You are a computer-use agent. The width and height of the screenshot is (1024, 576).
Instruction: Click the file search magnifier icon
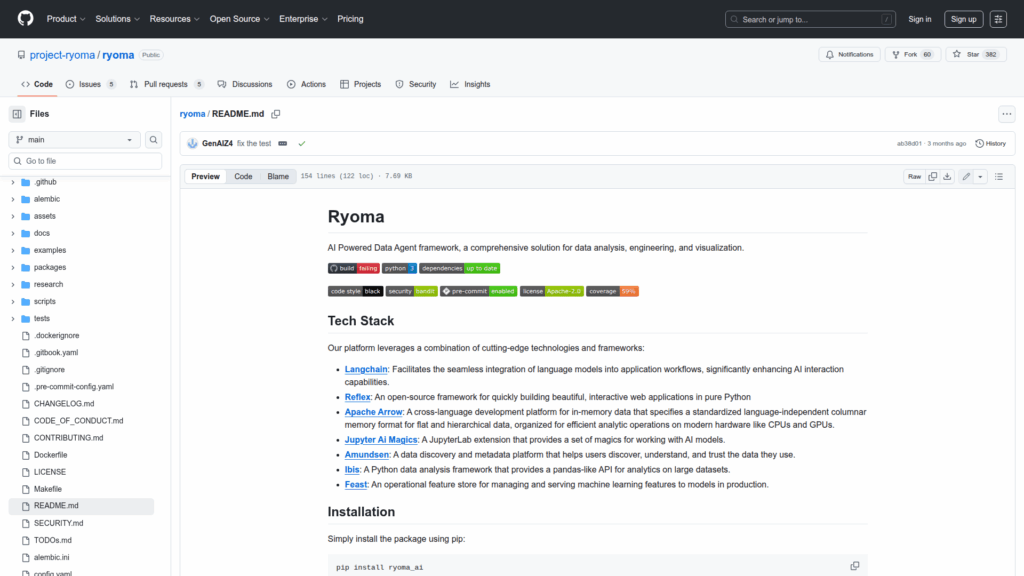[x=154, y=140]
